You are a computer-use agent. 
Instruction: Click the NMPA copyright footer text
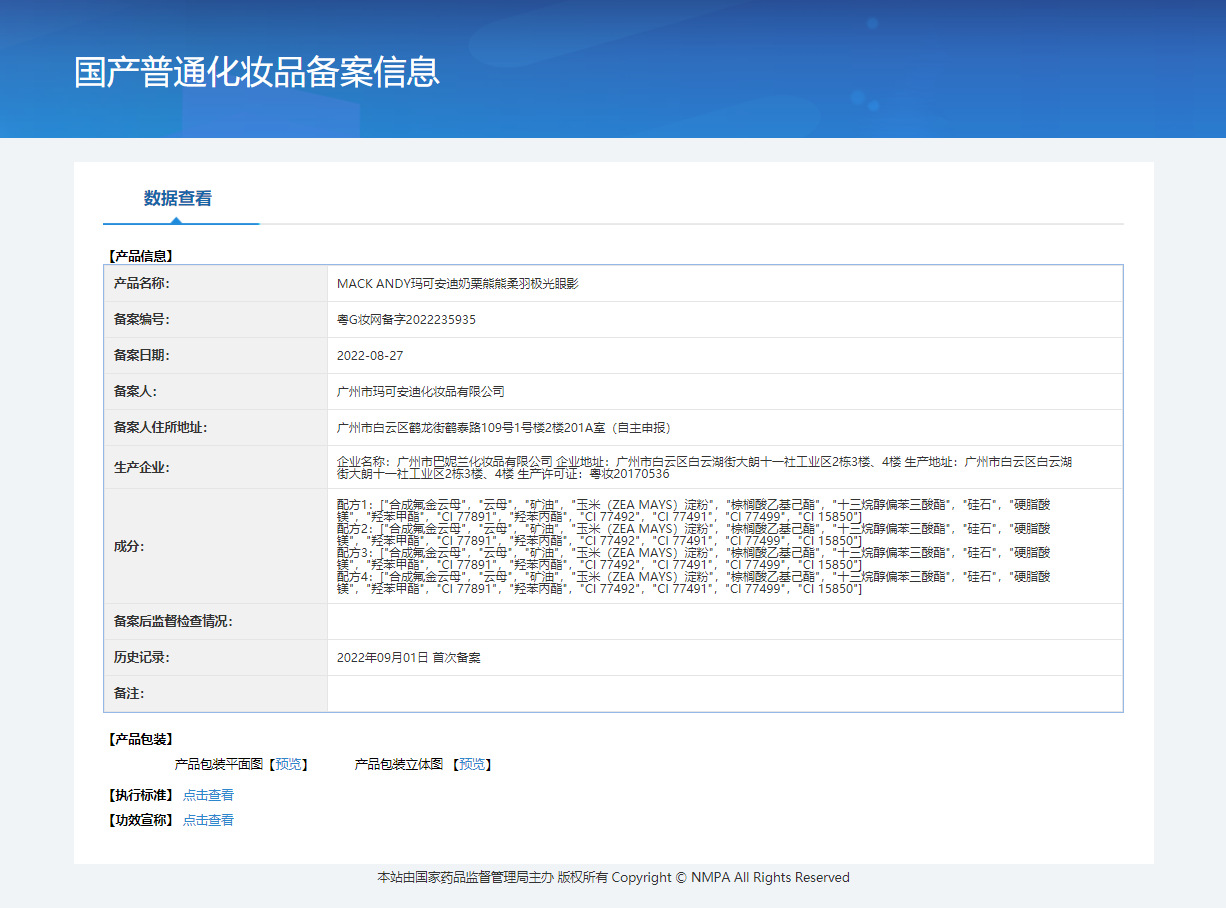click(x=613, y=877)
